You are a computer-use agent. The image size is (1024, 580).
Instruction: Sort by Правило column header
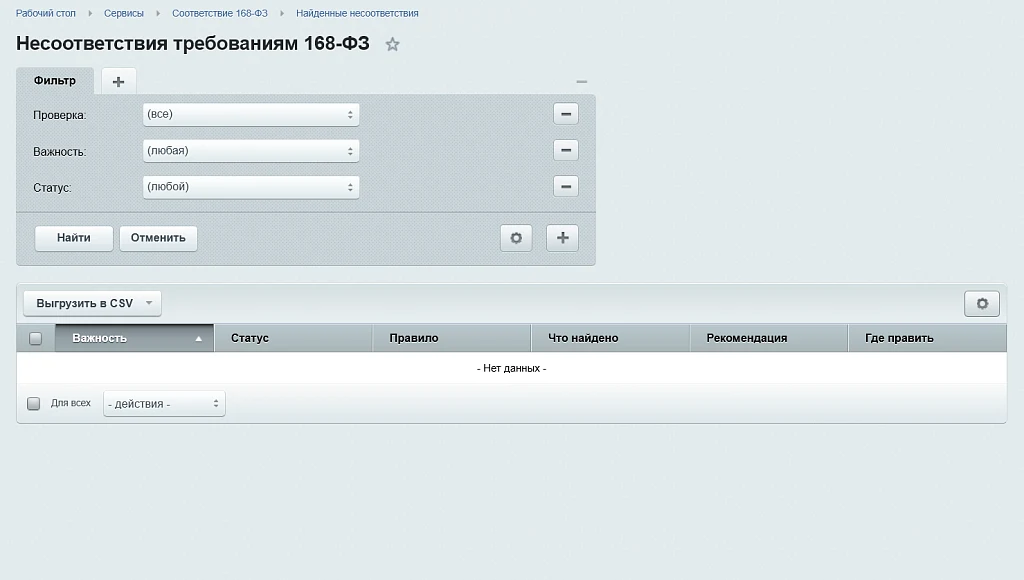tap(452, 338)
